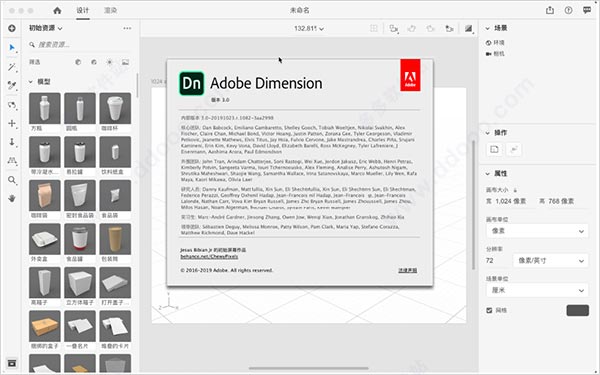Open the assets panel more options (…)
The width and height of the screenshot is (600, 375).
click(x=127, y=28)
